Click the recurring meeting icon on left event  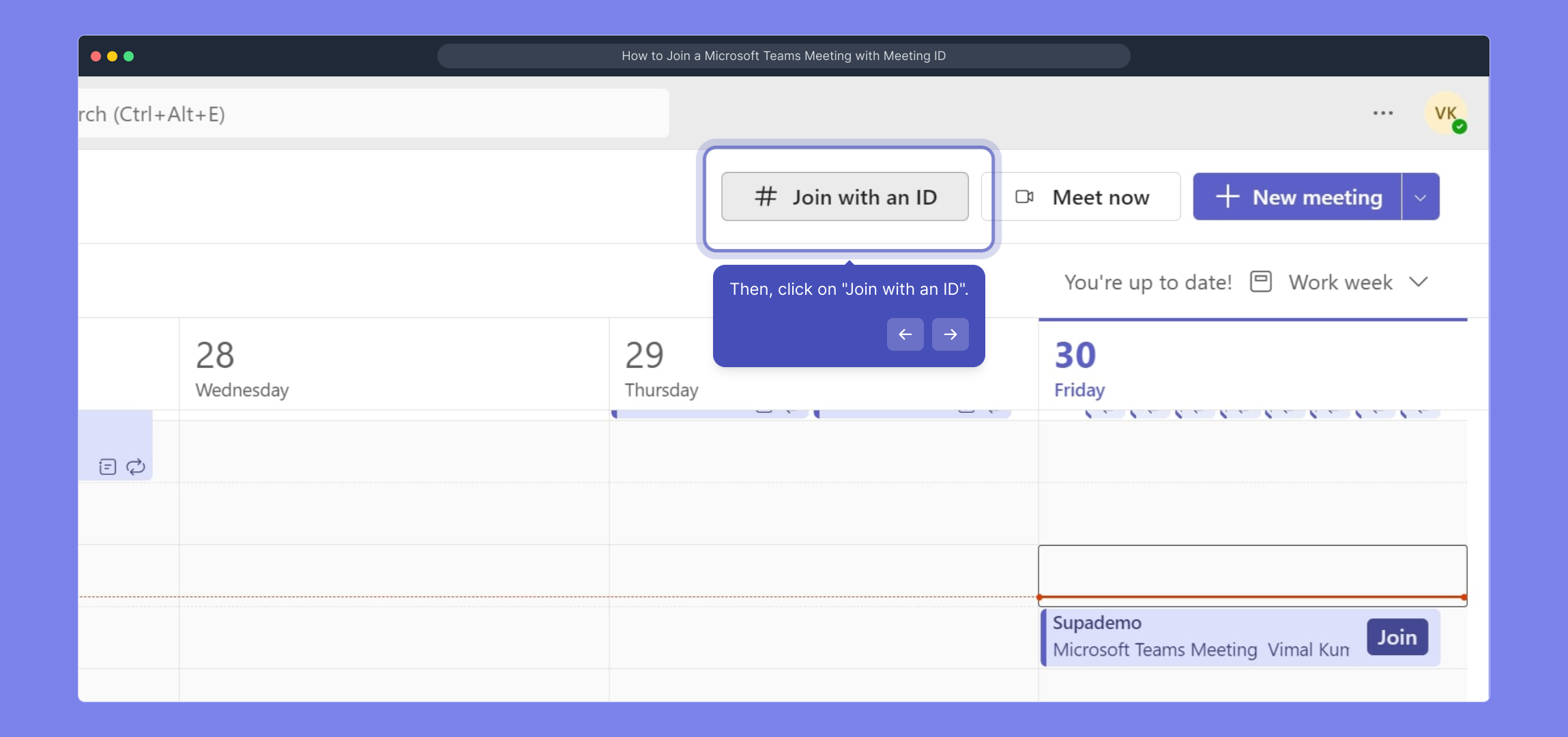[136, 467]
